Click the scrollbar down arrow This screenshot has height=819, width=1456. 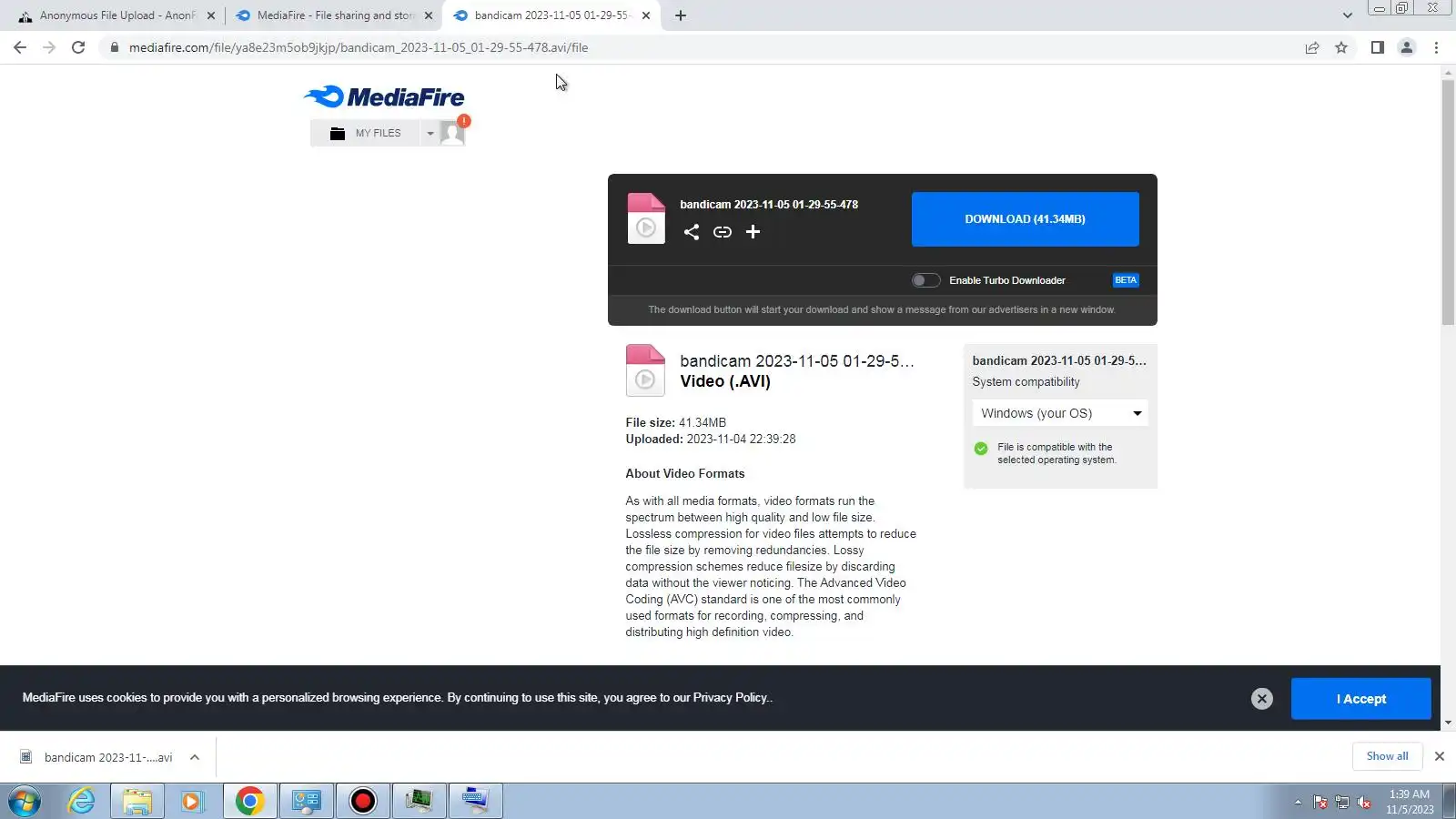pos(1448,723)
